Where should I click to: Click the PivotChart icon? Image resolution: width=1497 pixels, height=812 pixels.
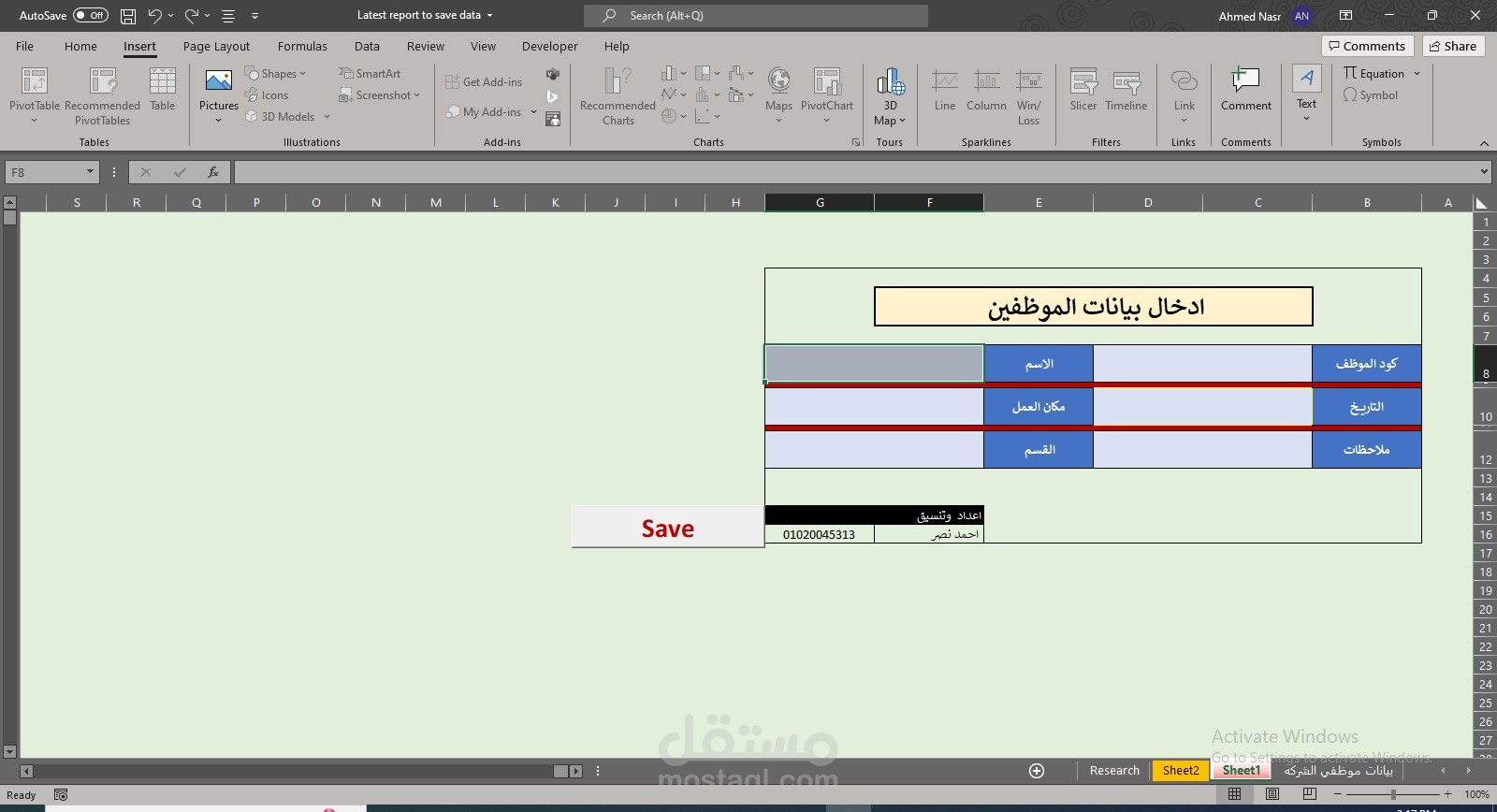(827, 82)
